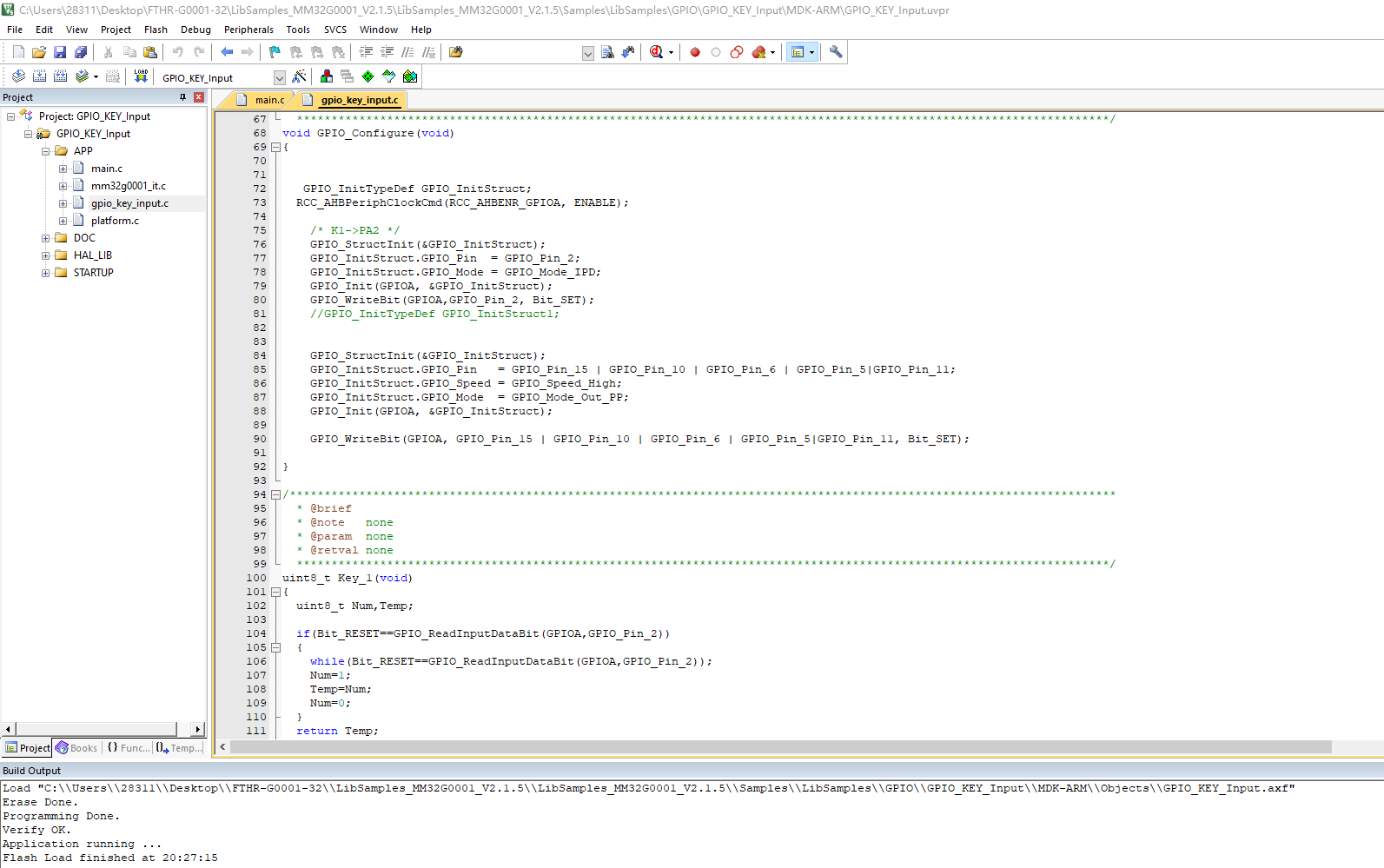Toggle the window layout button

pos(798,52)
